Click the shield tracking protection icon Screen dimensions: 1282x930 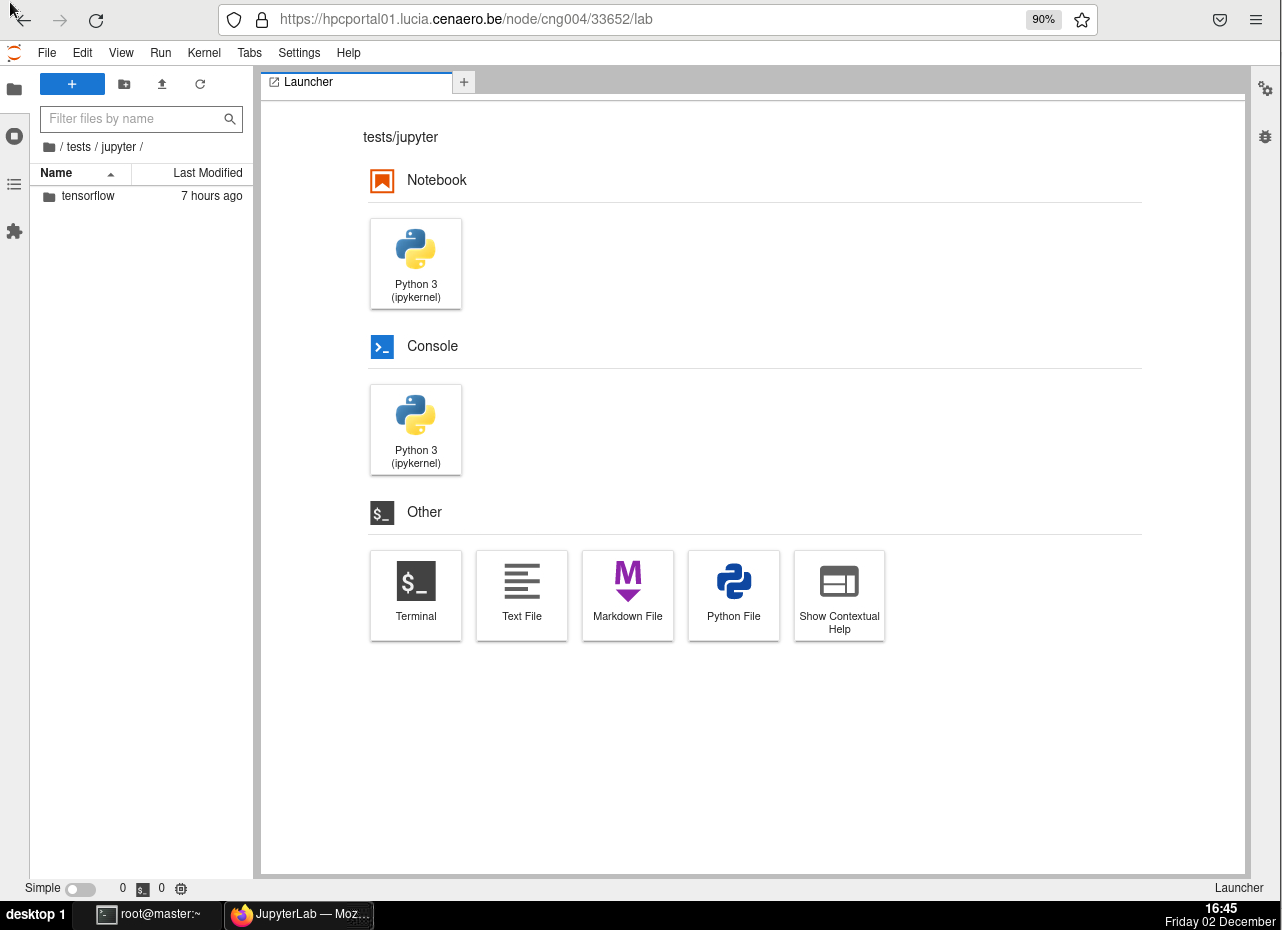click(x=234, y=20)
